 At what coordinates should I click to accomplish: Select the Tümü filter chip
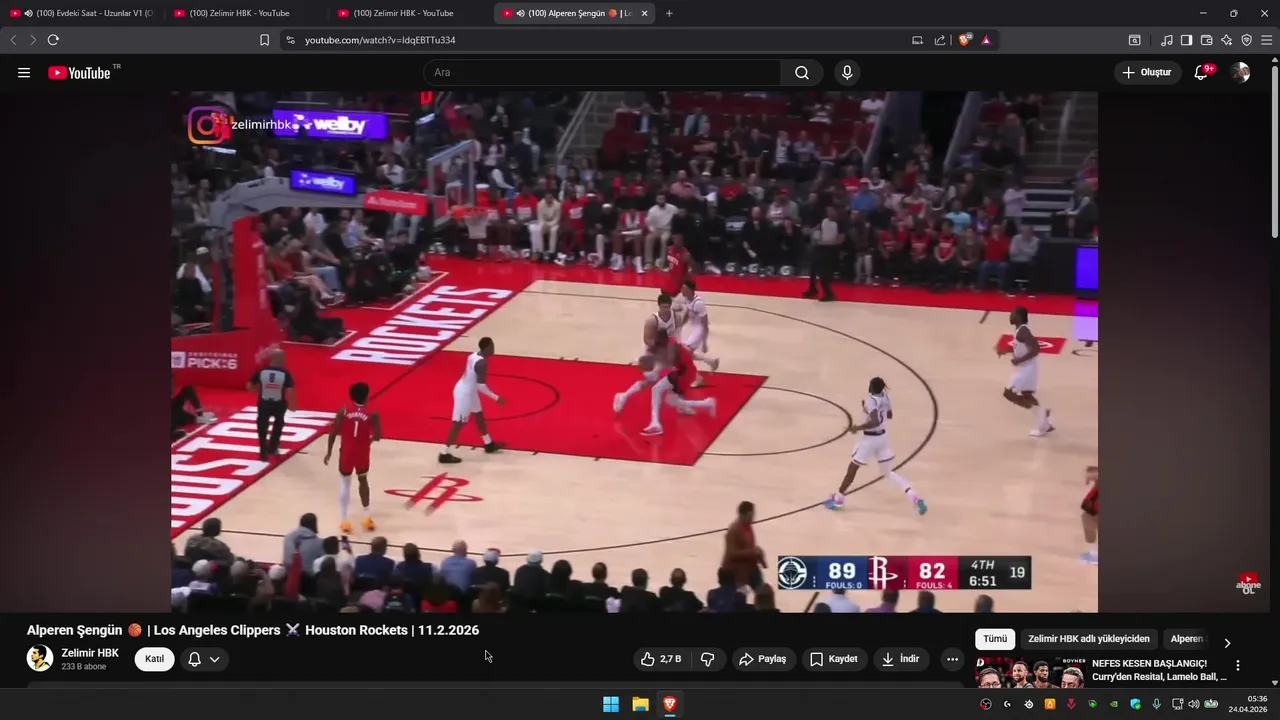tap(995, 639)
